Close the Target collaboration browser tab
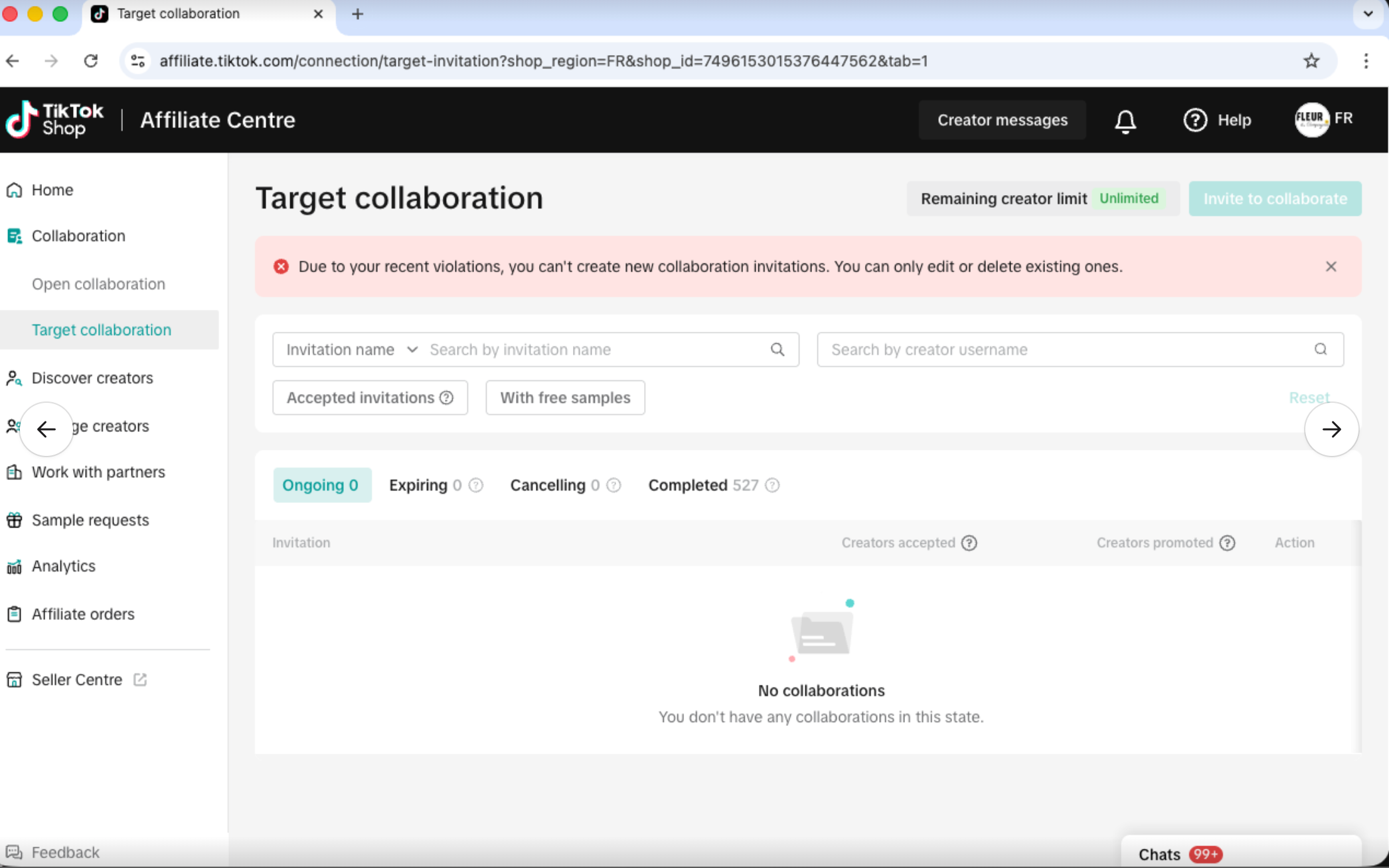Image resolution: width=1389 pixels, height=868 pixels. pos(318,14)
